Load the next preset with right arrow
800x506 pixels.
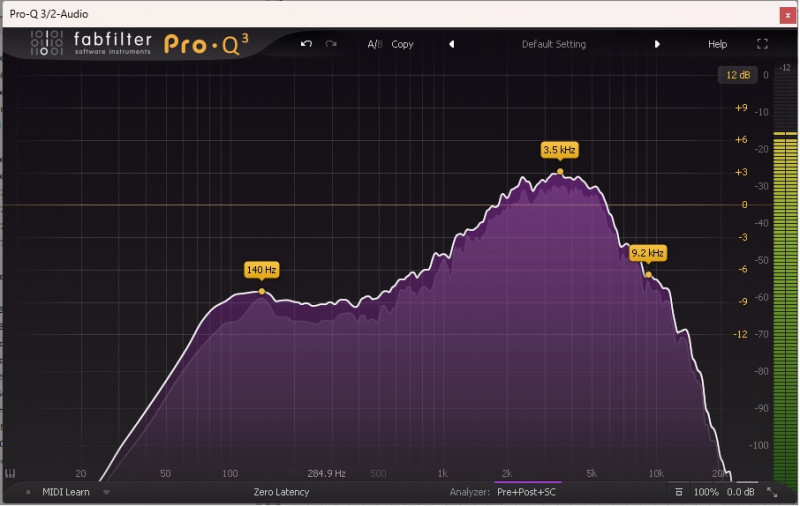pos(657,44)
